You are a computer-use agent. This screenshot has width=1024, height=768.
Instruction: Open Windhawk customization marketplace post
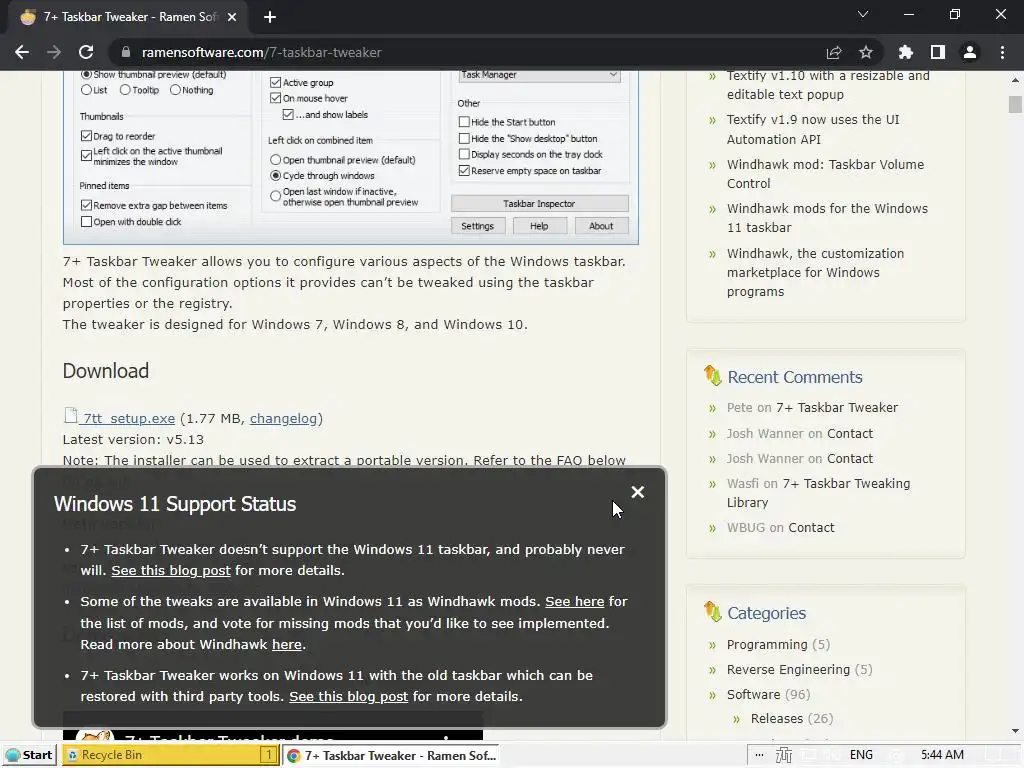click(x=816, y=272)
